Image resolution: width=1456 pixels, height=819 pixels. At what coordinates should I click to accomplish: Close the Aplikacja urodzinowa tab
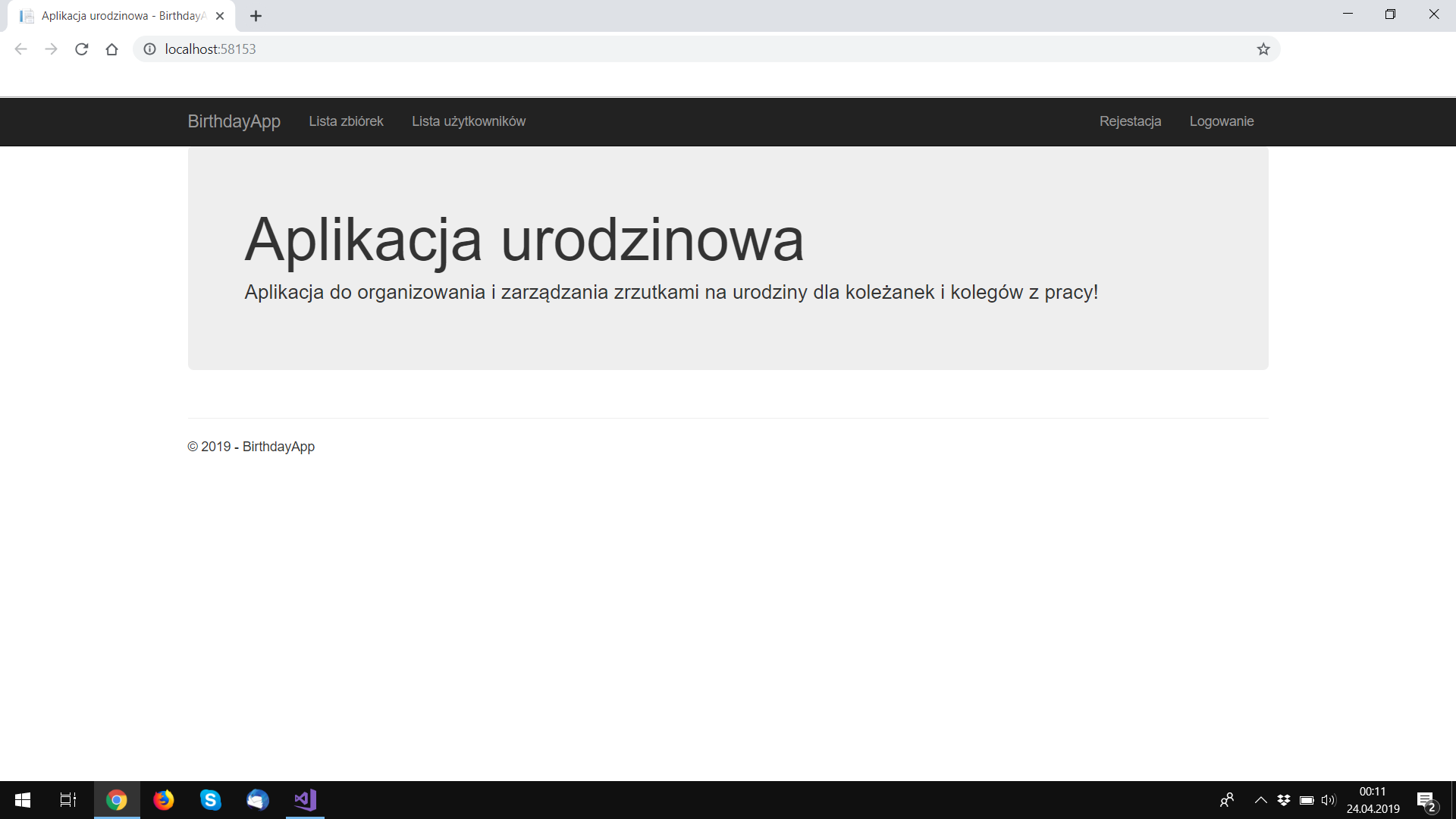click(220, 16)
